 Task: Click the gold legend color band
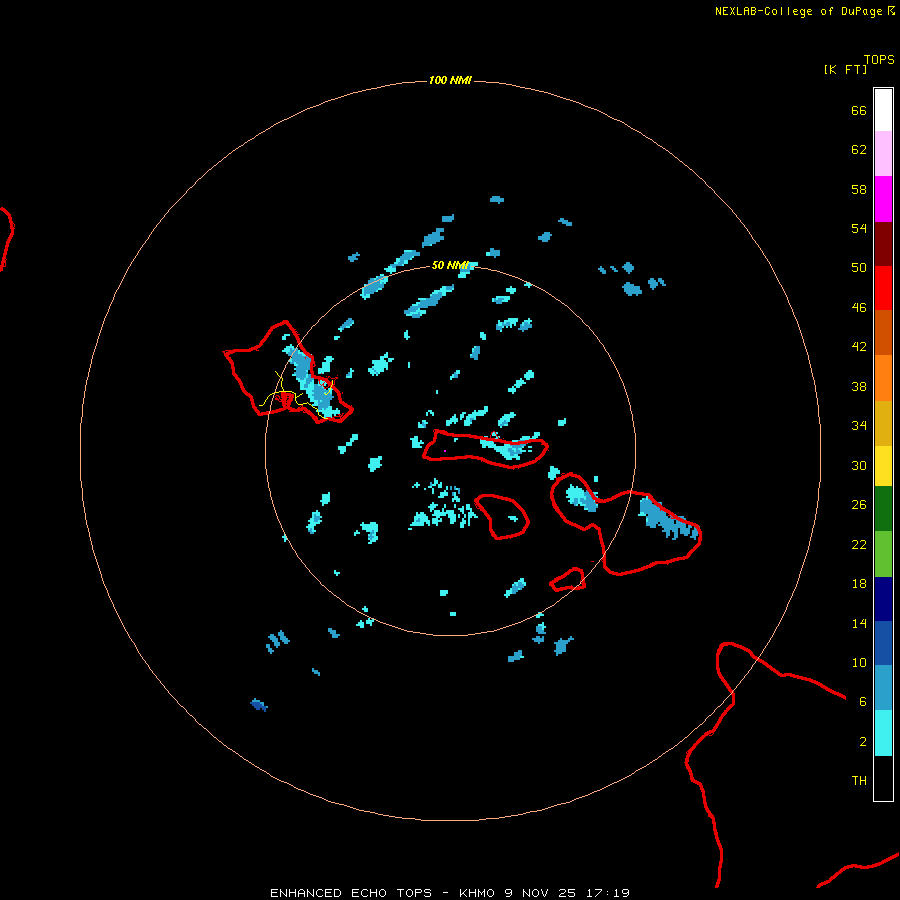click(x=883, y=423)
